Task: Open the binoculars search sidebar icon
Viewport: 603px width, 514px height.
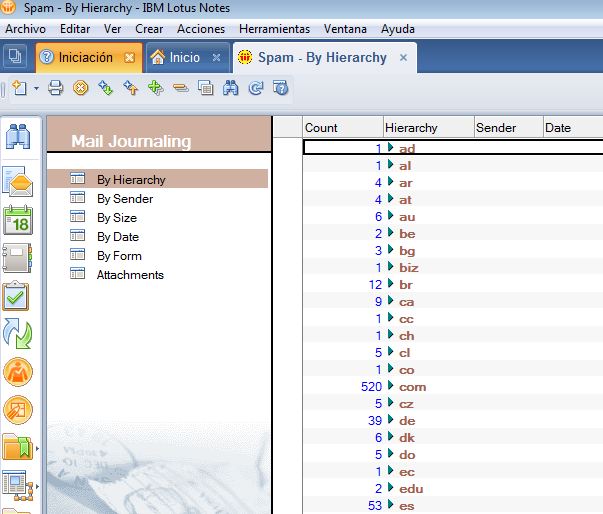Action: pyautogui.click(x=18, y=136)
